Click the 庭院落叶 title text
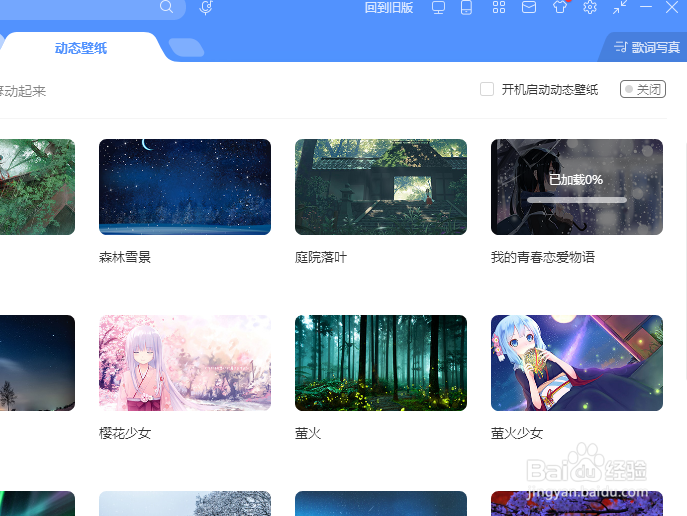The height and width of the screenshot is (516, 687). click(x=321, y=257)
